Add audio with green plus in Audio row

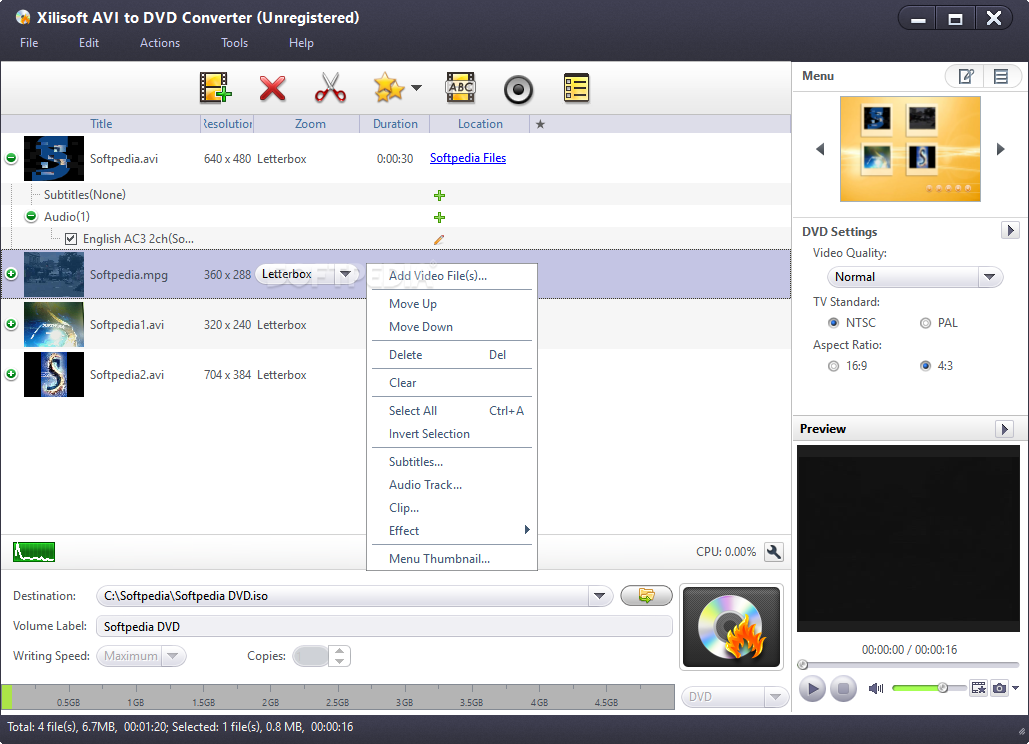[x=440, y=217]
